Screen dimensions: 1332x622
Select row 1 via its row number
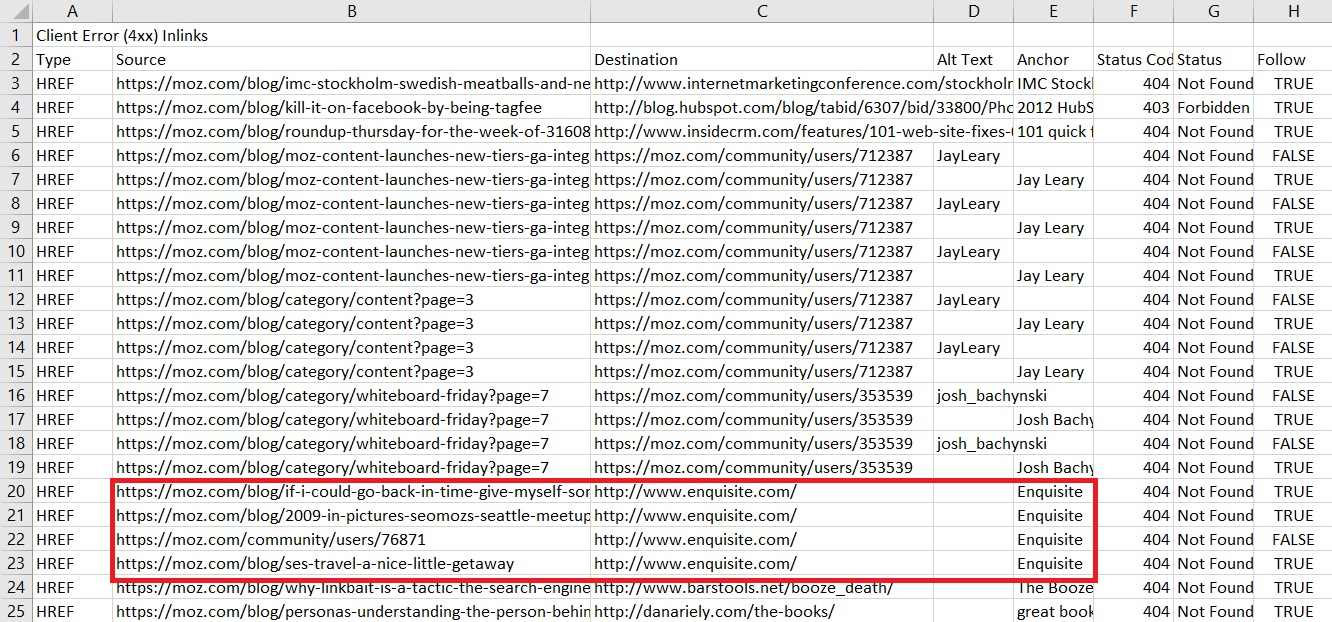(14, 35)
